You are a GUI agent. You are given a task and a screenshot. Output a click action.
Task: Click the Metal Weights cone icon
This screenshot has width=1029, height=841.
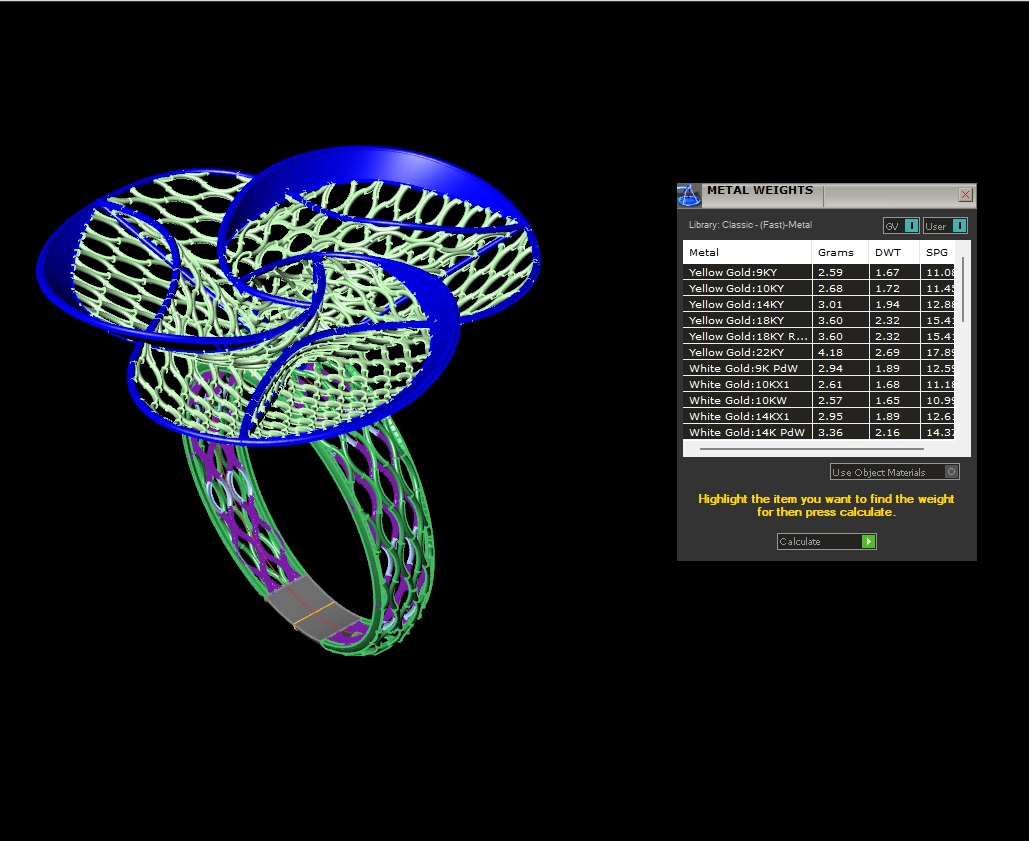pyautogui.click(x=689, y=195)
